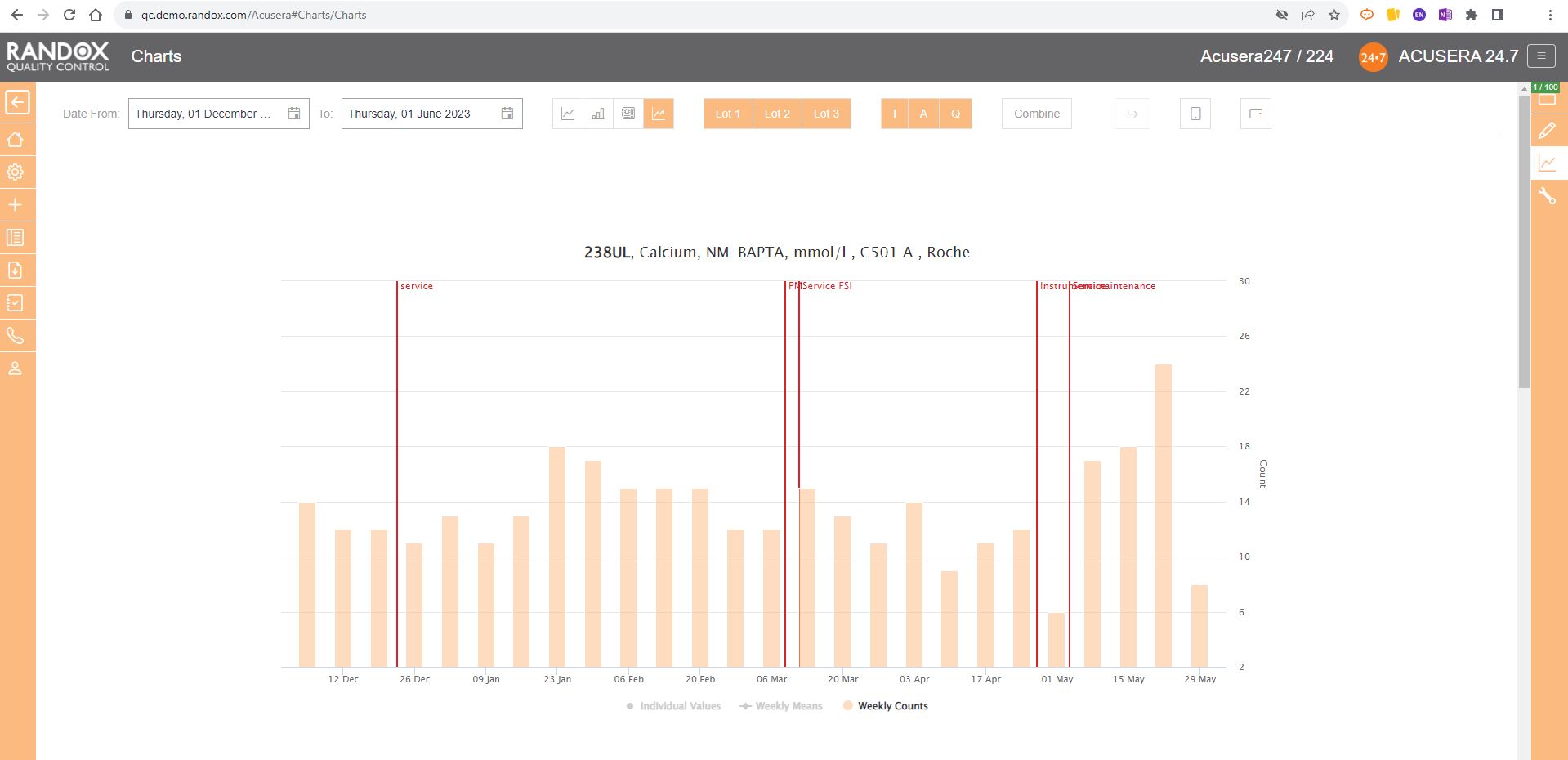
Task: Open the To date calendar picker
Action: pyautogui.click(x=507, y=114)
